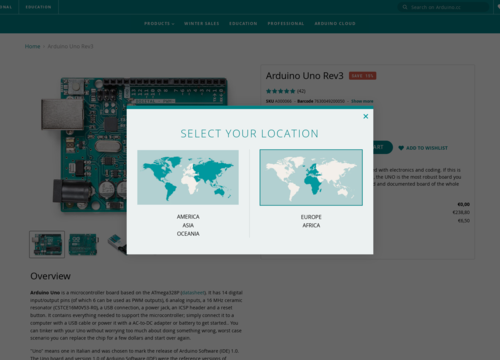Screen dimensions: 500x360
Task: Click the SKU A000066 text
Action: click(279, 101)
